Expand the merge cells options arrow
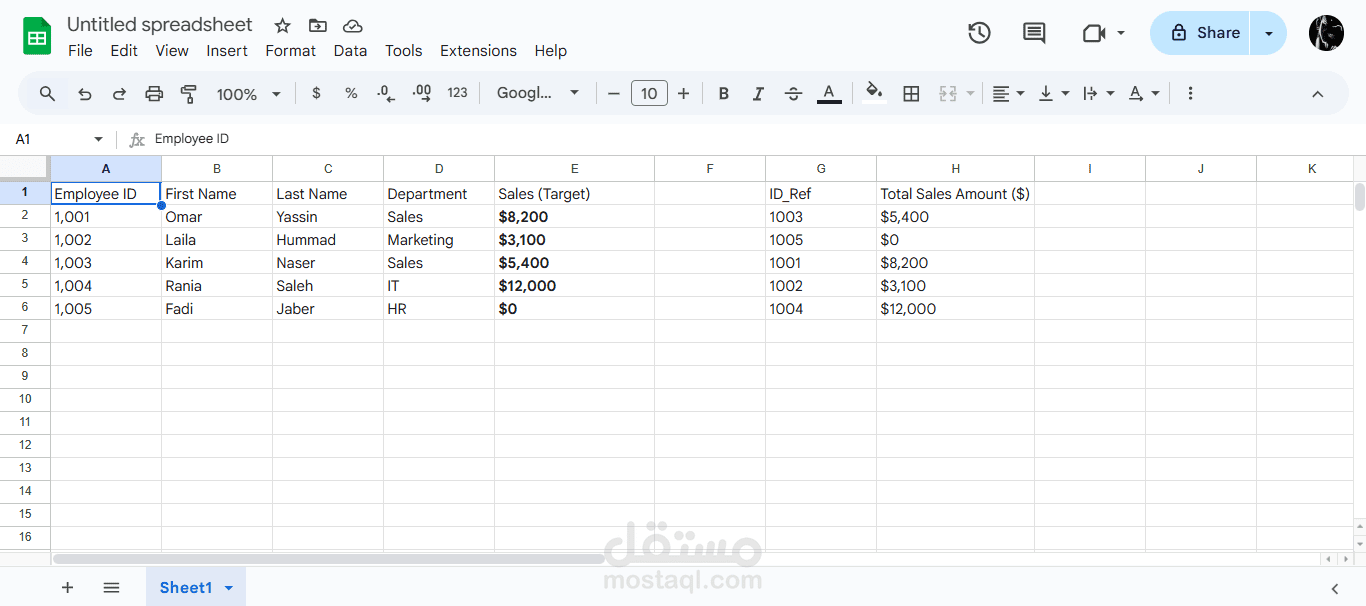Screen dimensions: 1366x606 (x=970, y=93)
